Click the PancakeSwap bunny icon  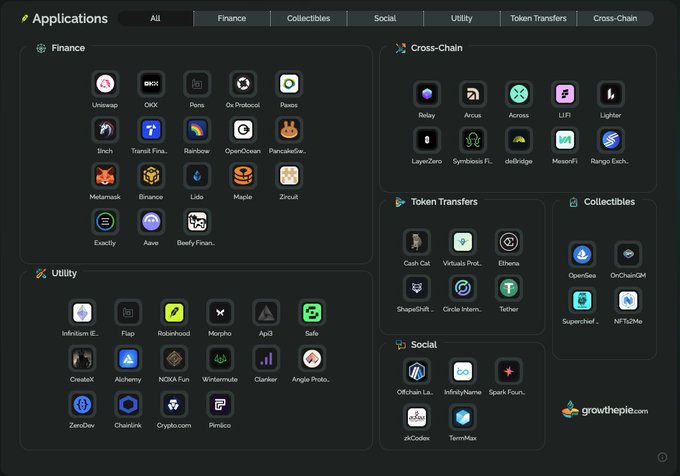pyautogui.click(x=289, y=130)
